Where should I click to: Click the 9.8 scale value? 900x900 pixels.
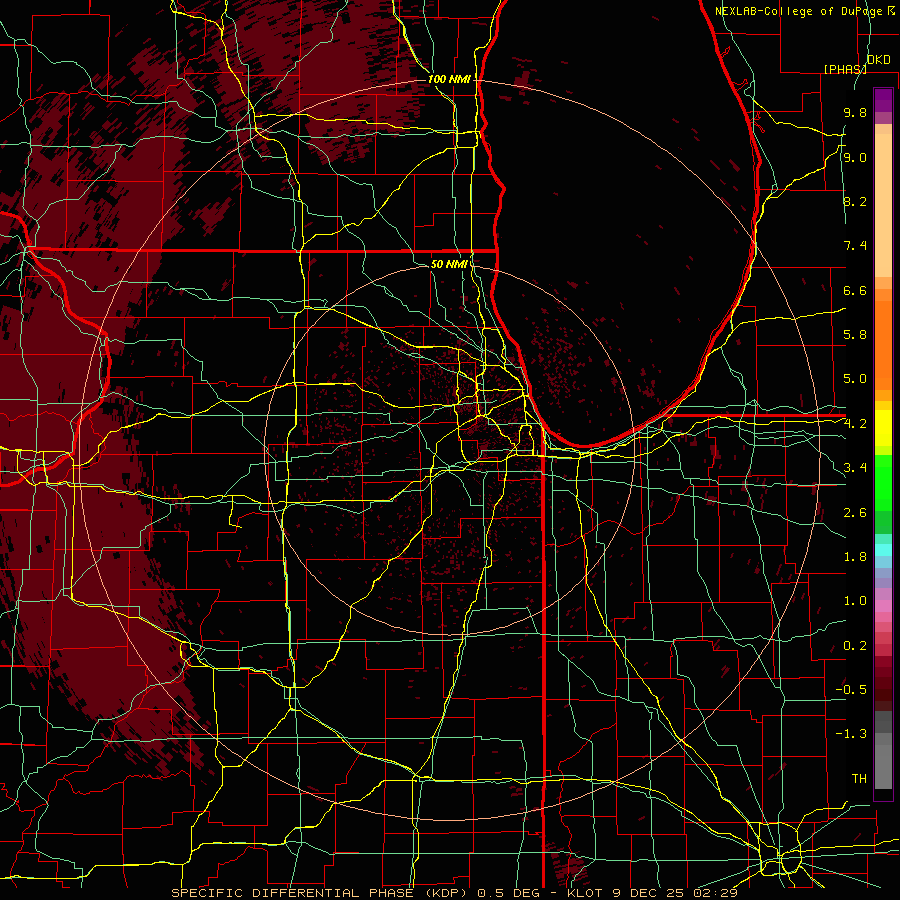pyautogui.click(x=855, y=112)
